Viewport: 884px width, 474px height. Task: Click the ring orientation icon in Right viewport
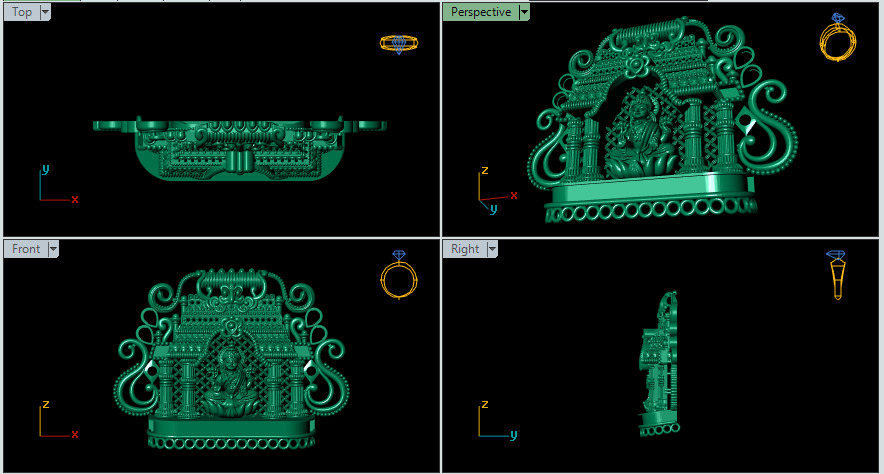pyautogui.click(x=837, y=274)
